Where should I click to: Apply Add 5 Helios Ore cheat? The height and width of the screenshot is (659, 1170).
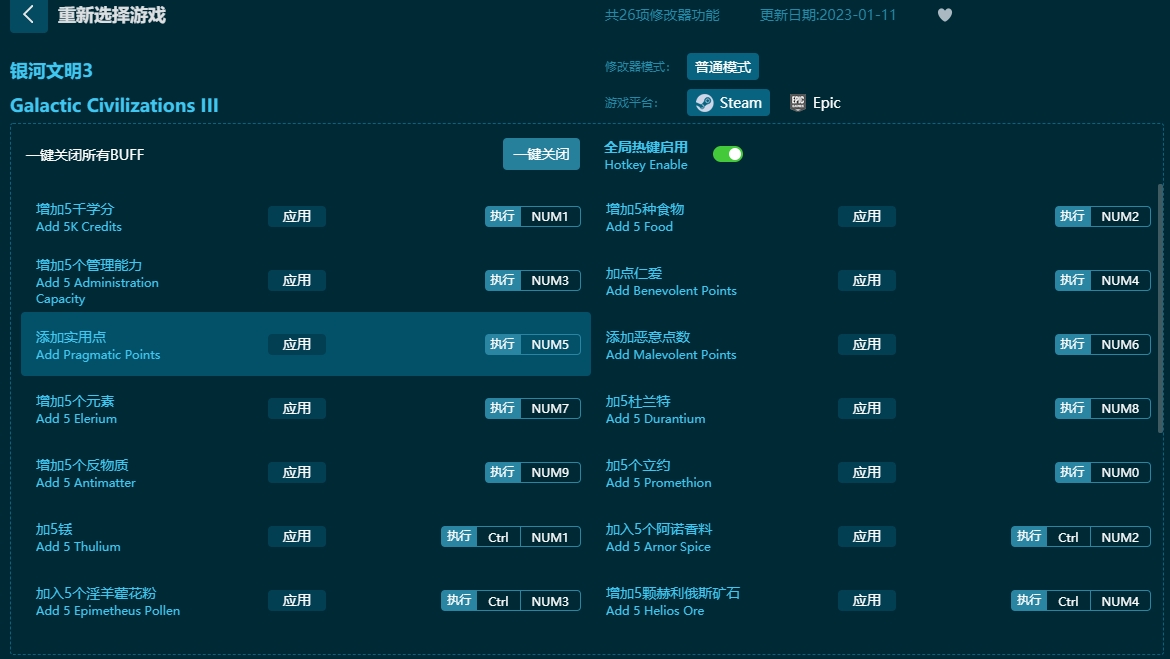[867, 600]
